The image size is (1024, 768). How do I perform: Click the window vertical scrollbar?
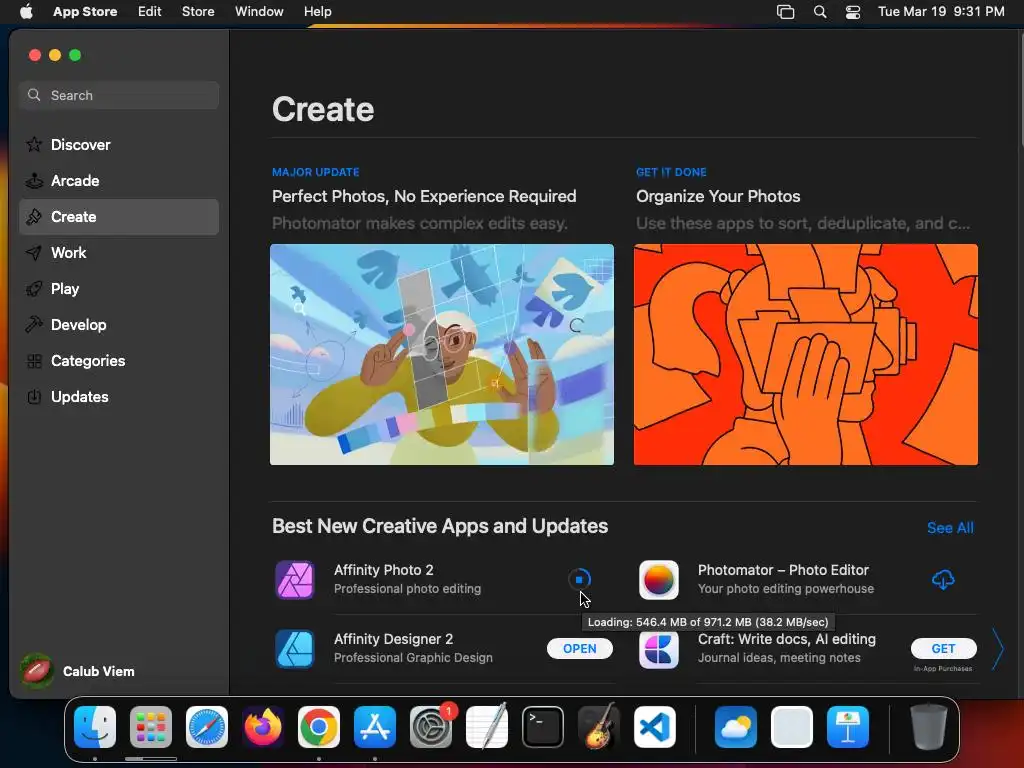[1021, 89]
